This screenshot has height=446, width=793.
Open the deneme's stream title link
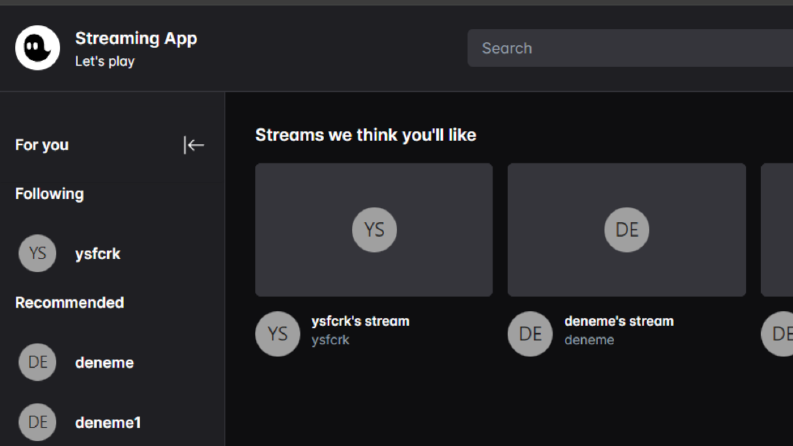(619, 321)
